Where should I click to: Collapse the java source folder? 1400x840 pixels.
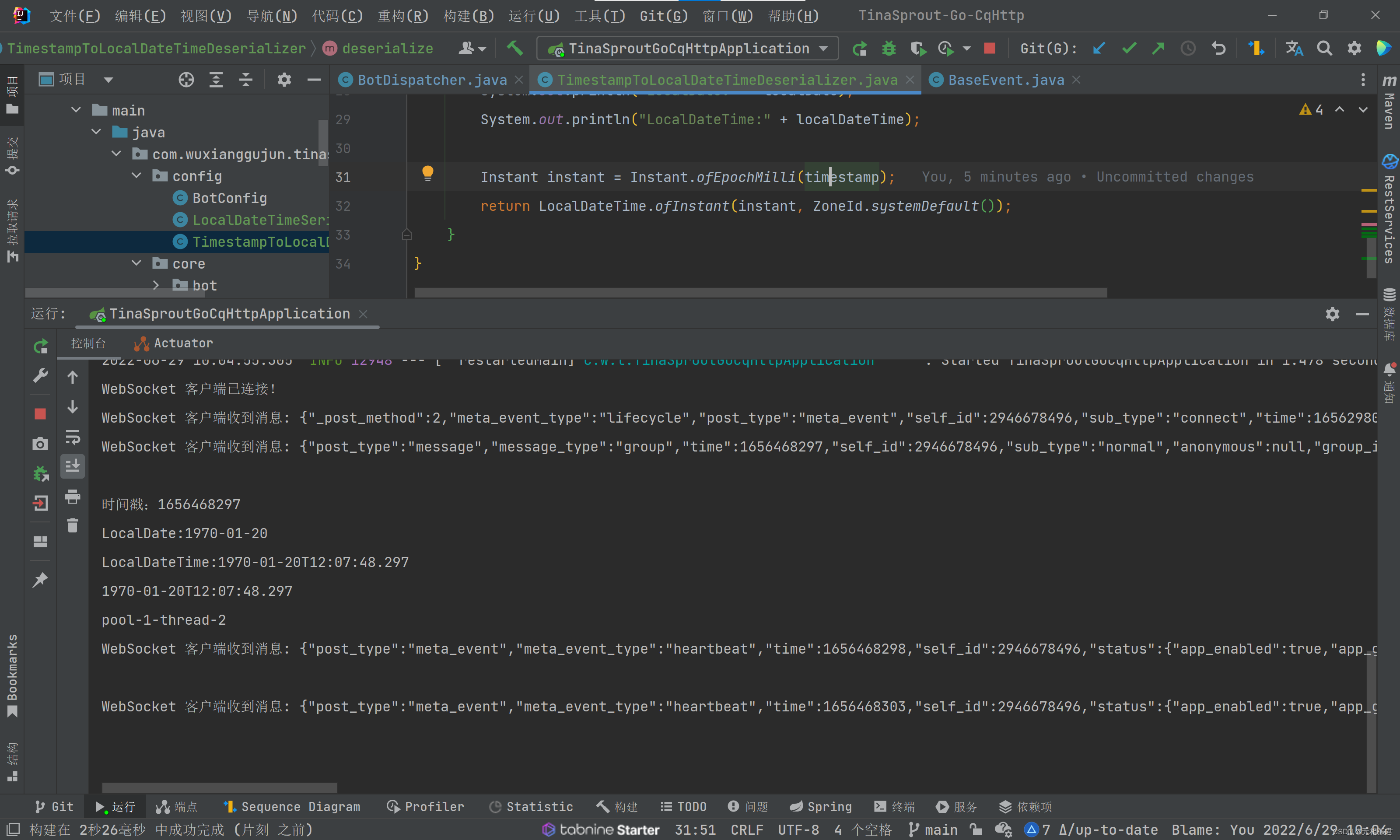point(96,132)
